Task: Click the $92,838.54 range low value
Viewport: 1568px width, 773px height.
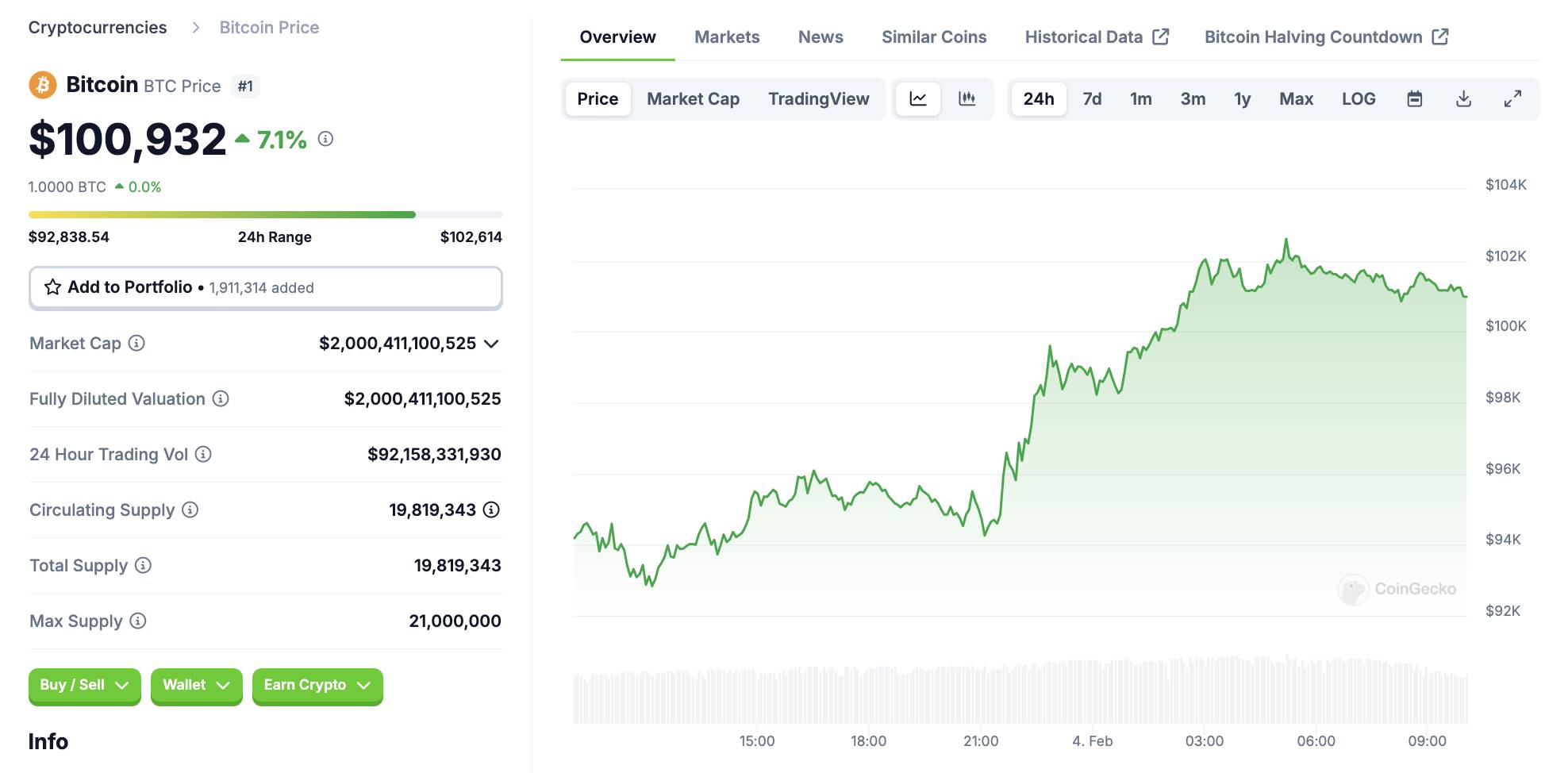Action: pos(69,237)
